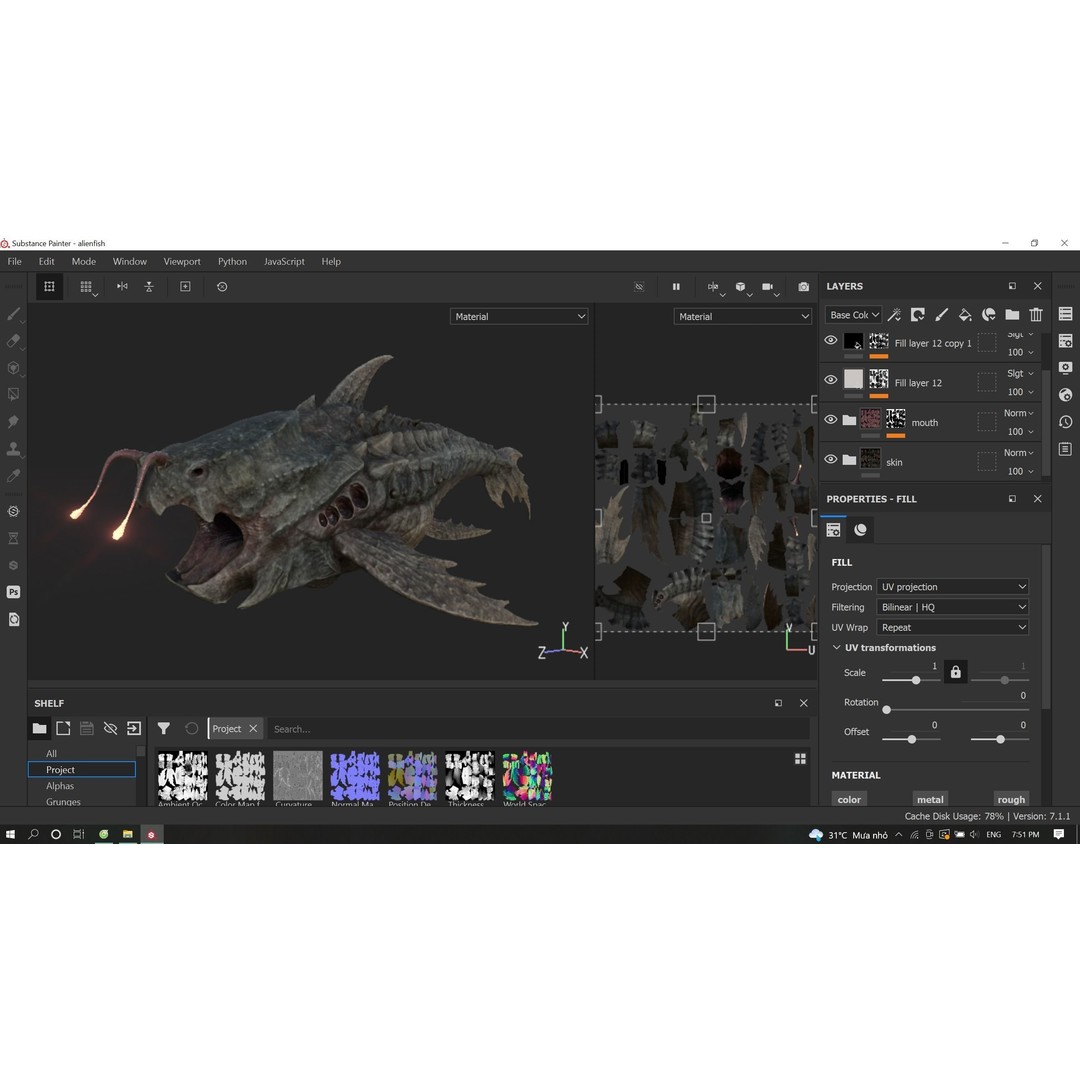Click the Shelf search field
1080x1080 pixels.
click(x=539, y=729)
